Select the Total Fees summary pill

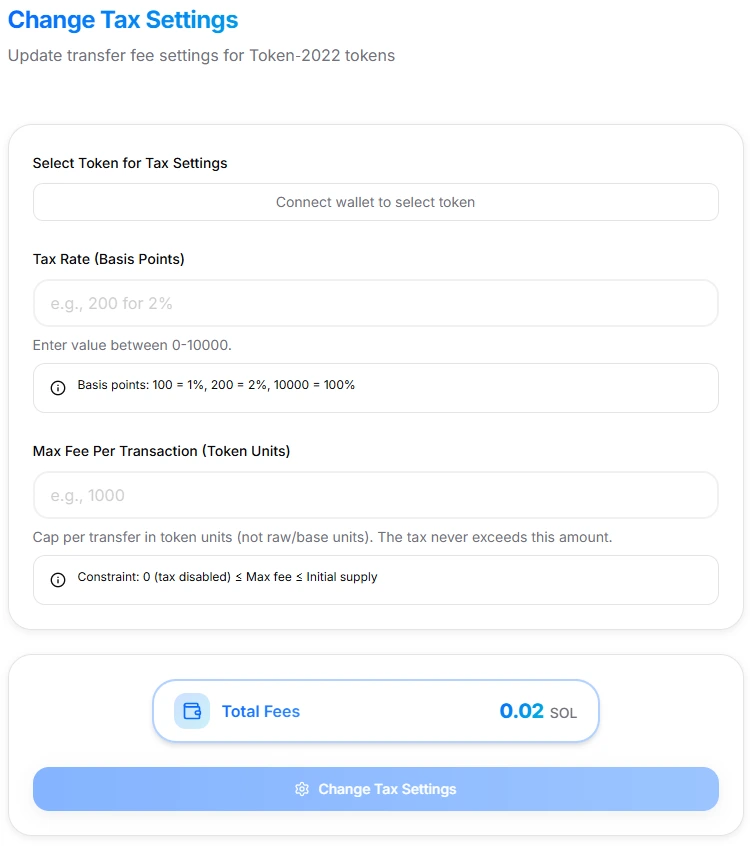[x=375, y=711]
